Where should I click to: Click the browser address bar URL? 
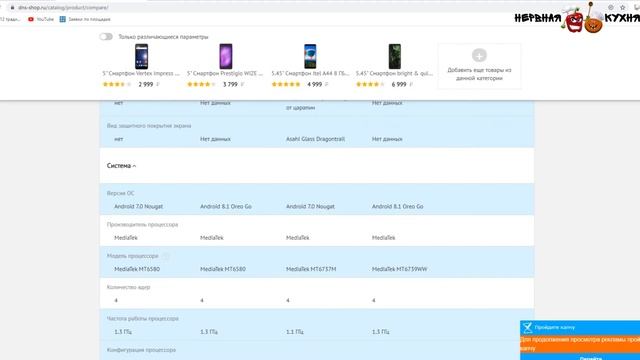(x=63, y=7)
